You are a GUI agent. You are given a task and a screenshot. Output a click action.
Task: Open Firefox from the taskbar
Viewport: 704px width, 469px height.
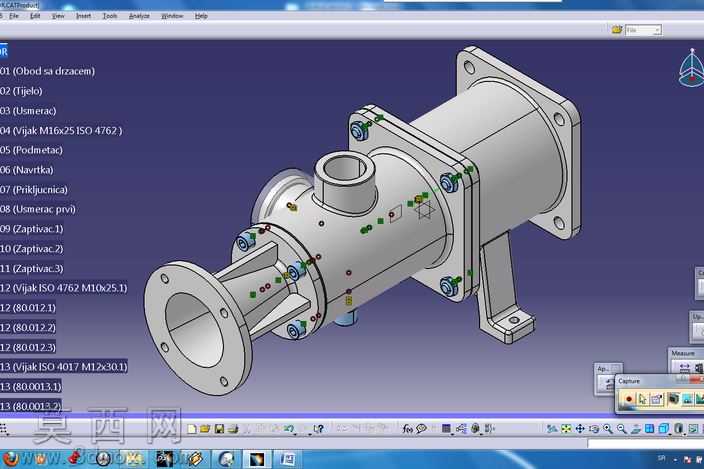pos(11,459)
